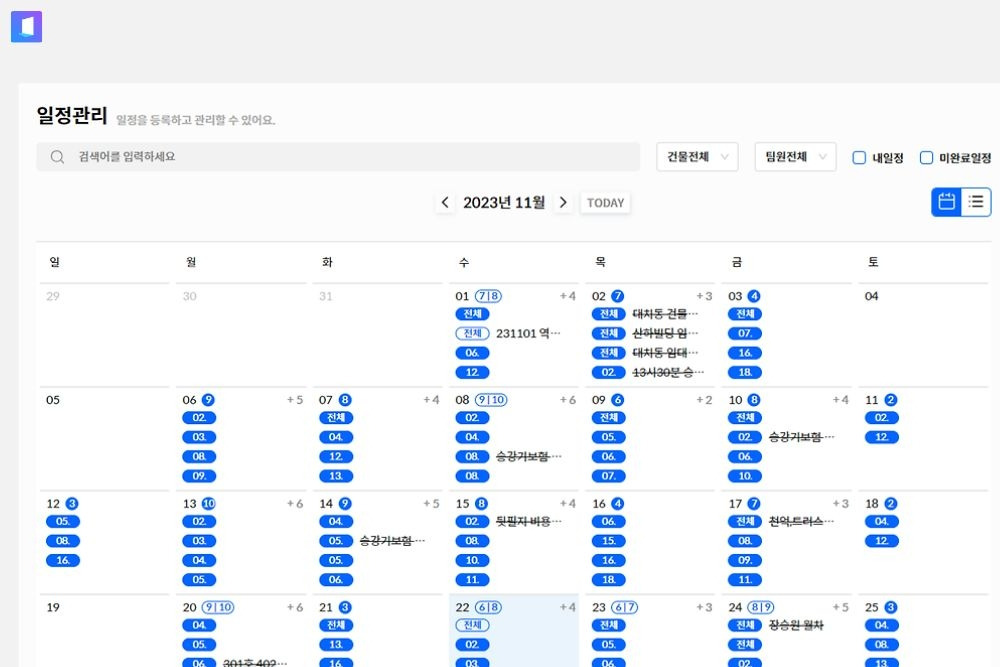The height and width of the screenshot is (667, 1000).
Task: Click 07. tag on November 03
Action: pyautogui.click(x=745, y=334)
